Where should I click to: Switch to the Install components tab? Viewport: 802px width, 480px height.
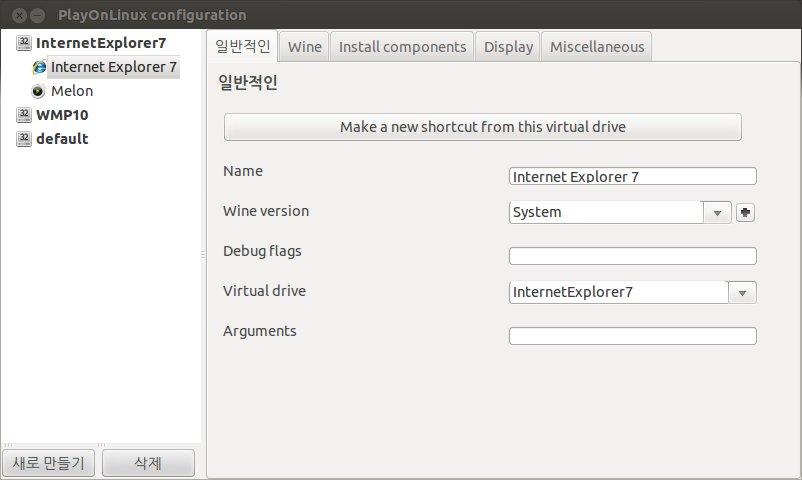(x=402, y=47)
